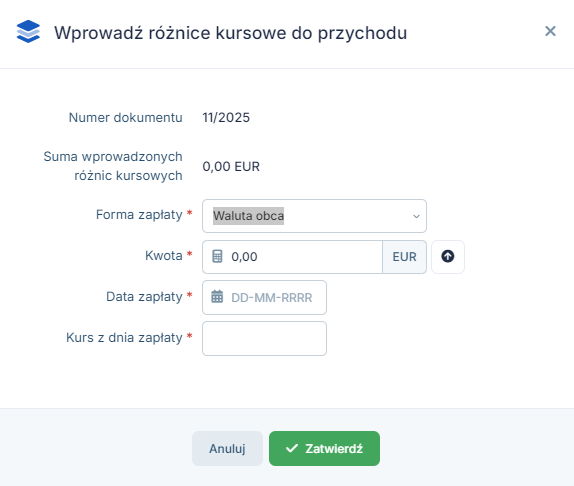Click the Kurs z dnia zapłaty label
The height and width of the screenshot is (486, 574).
click(124, 337)
